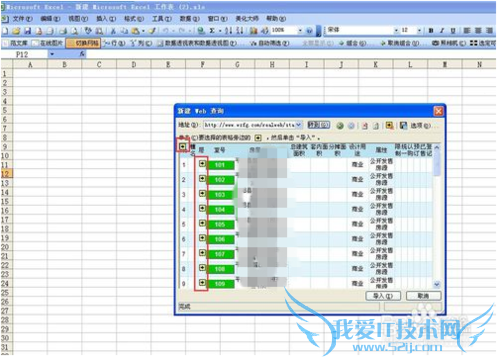500x362 pixels.
Task: Click the 照相机 Camera button
Action: (449, 43)
